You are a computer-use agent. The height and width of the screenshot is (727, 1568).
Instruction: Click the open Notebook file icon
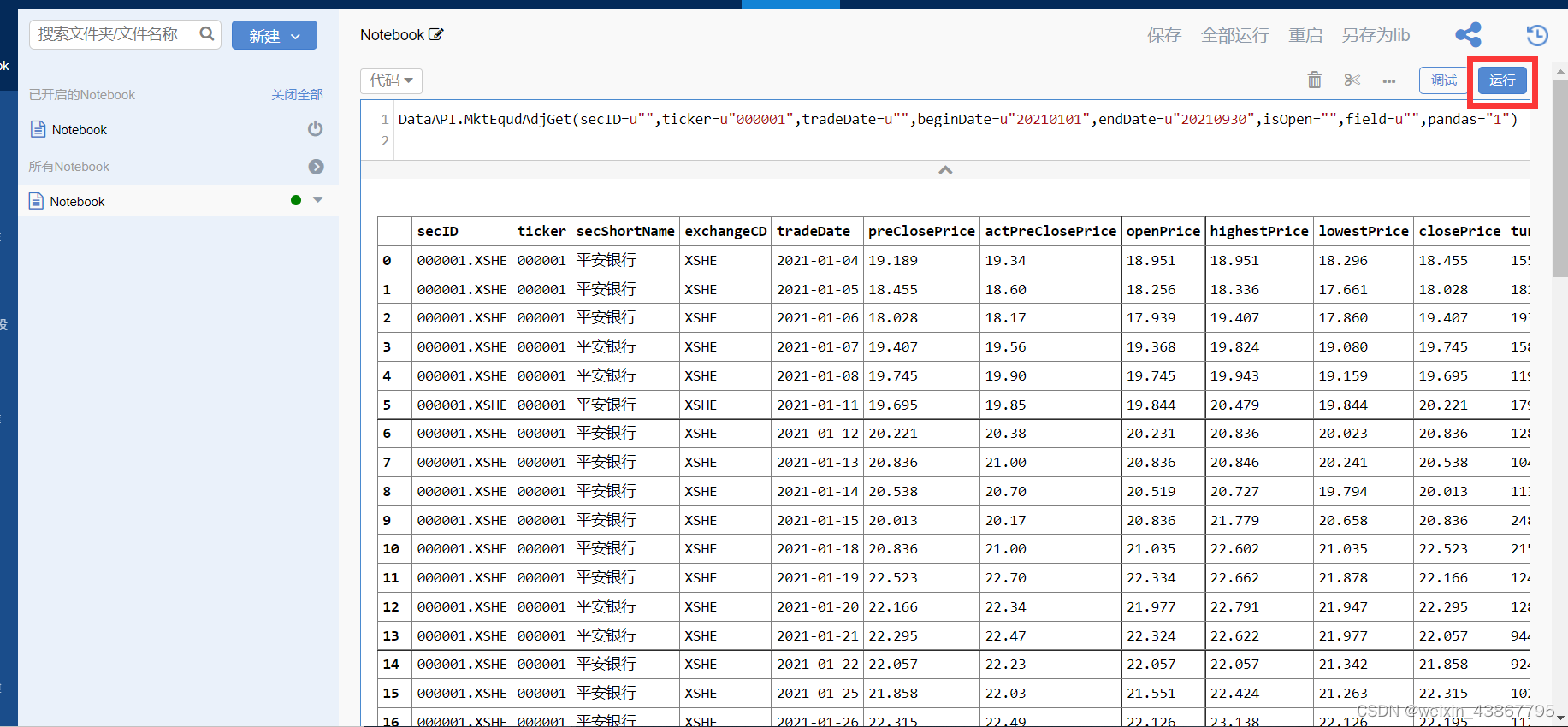(x=38, y=129)
